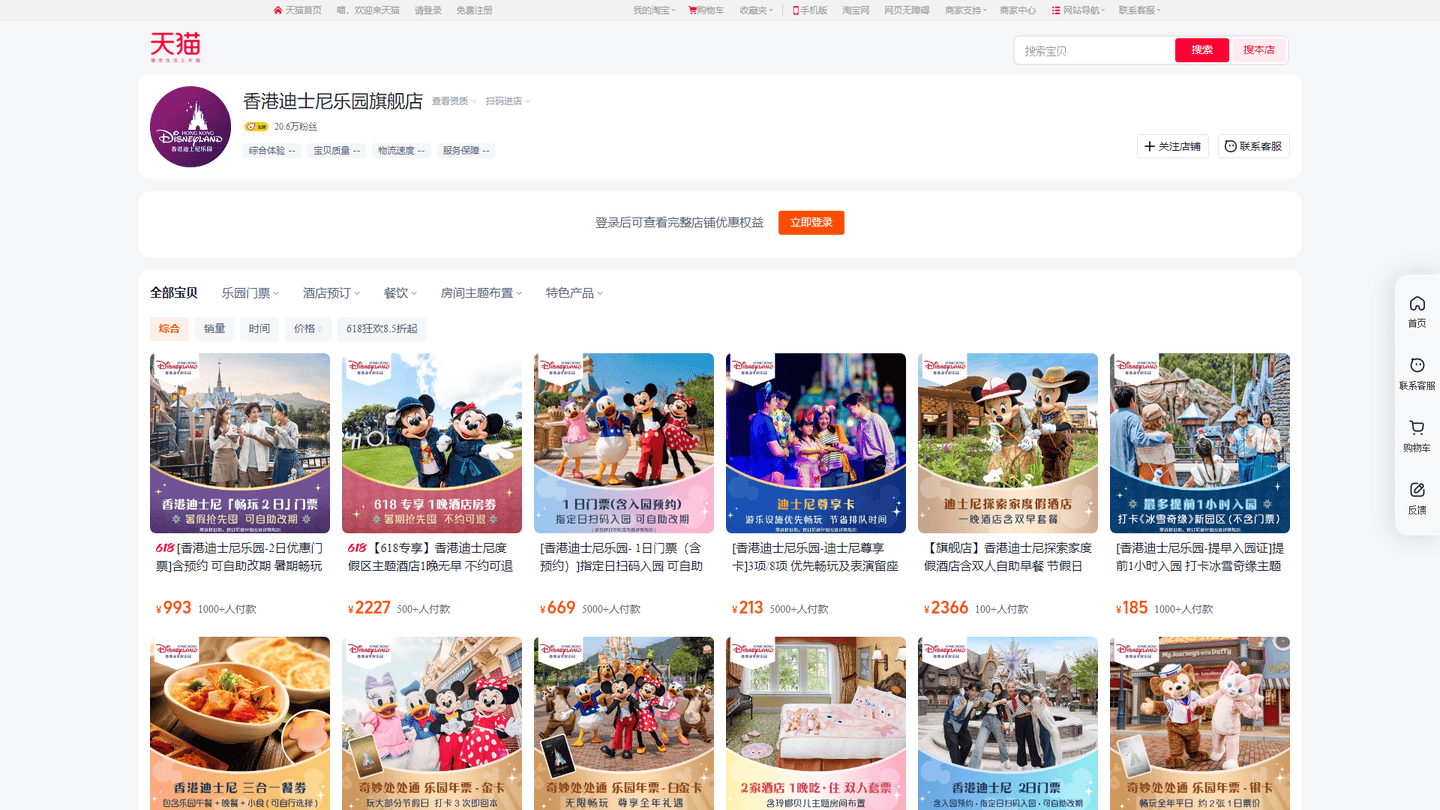Image resolution: width=1440 pixels, height=810 pixels.
Task: Open 乐园年票-银卡 thumbnail
Action: coord(1200,723)
